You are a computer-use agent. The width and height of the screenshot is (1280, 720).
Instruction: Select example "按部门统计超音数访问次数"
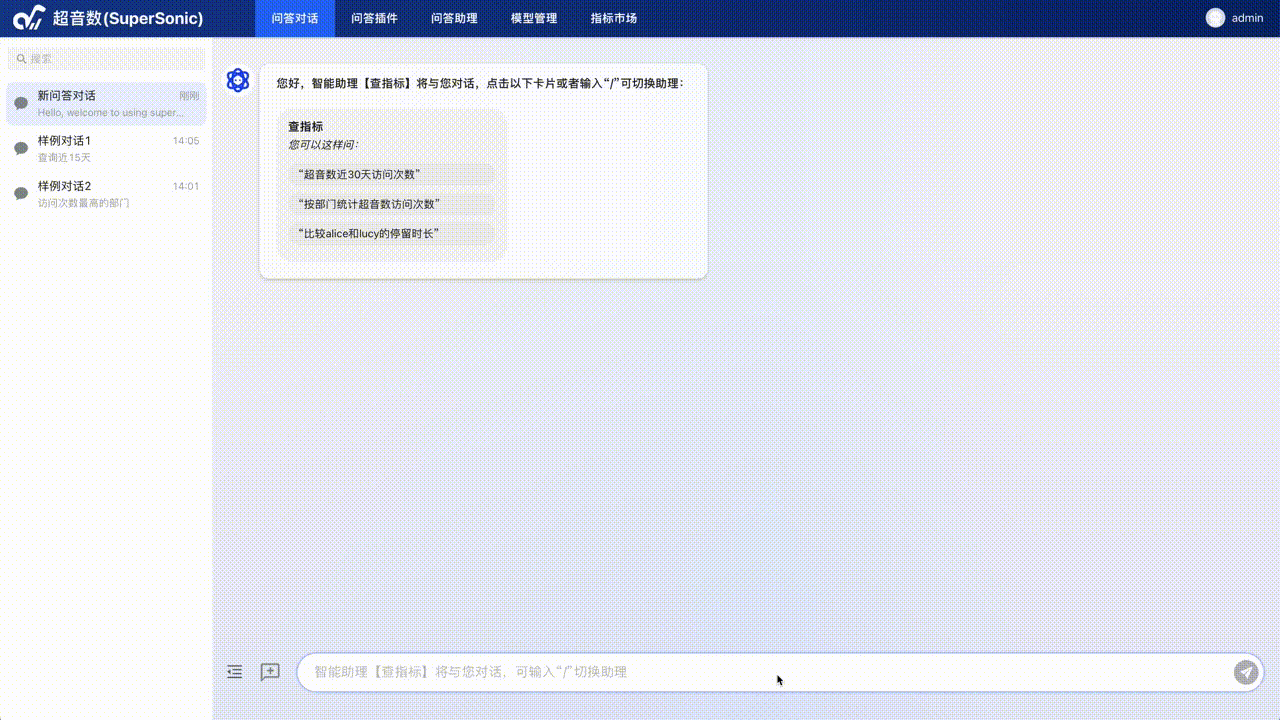pos(370,204)
